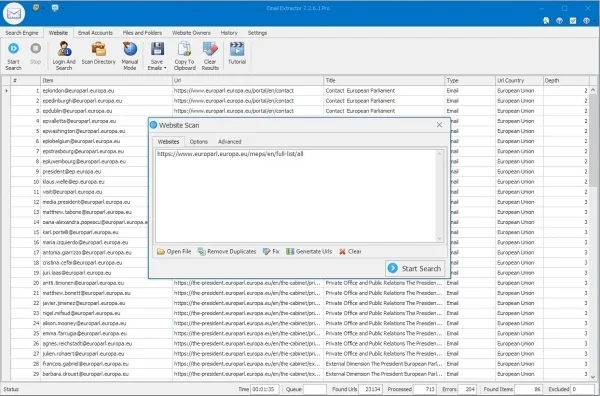Activate Manual Mode globe icon
Screen dimensions: 600x396
[x=130, y=49]
